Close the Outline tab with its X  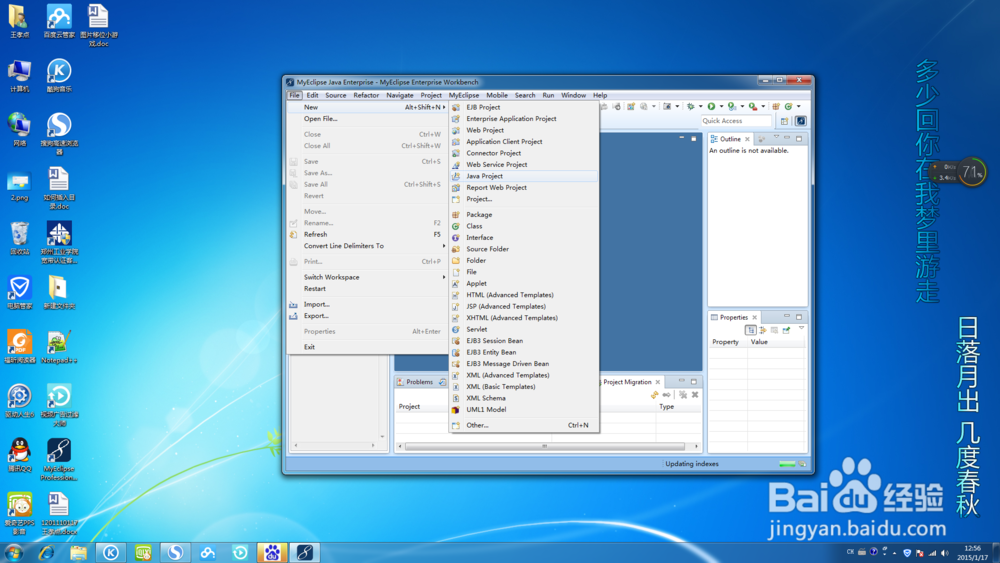click(747, 139)
